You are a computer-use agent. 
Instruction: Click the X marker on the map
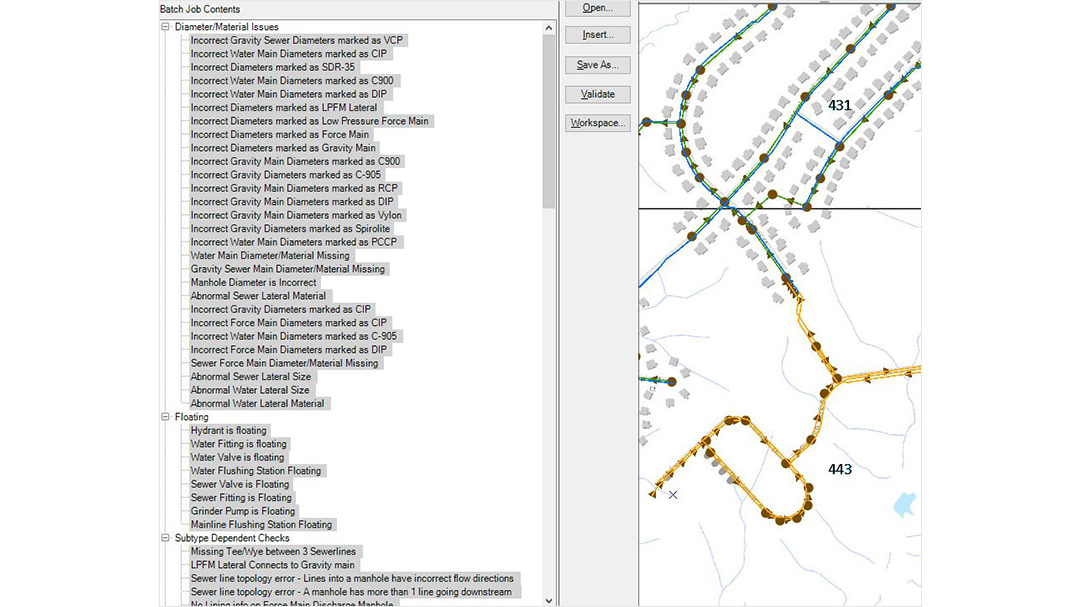pyautogui.click(x=673, y=495)
